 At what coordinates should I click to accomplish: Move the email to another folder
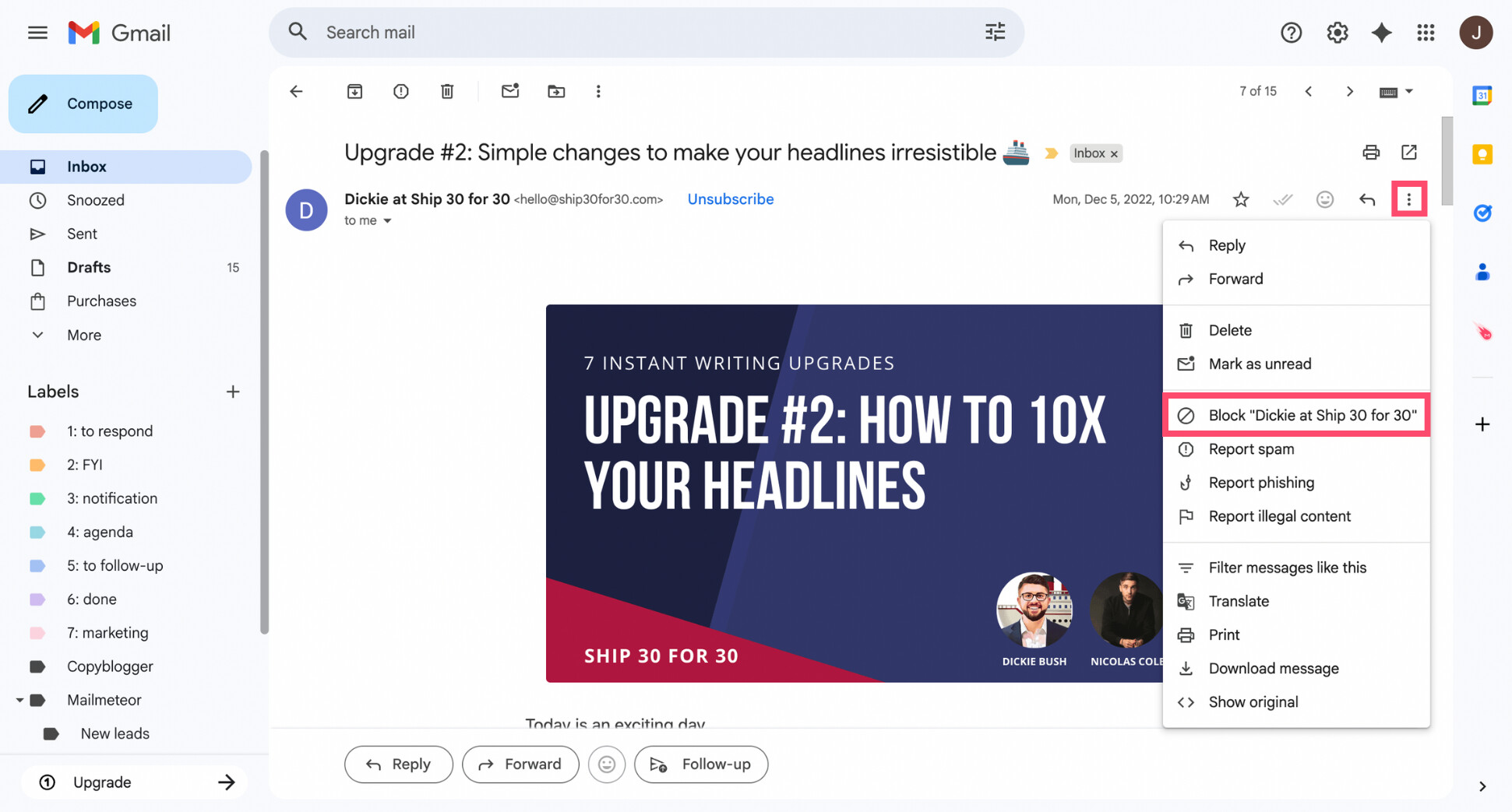tap(556, 91)
